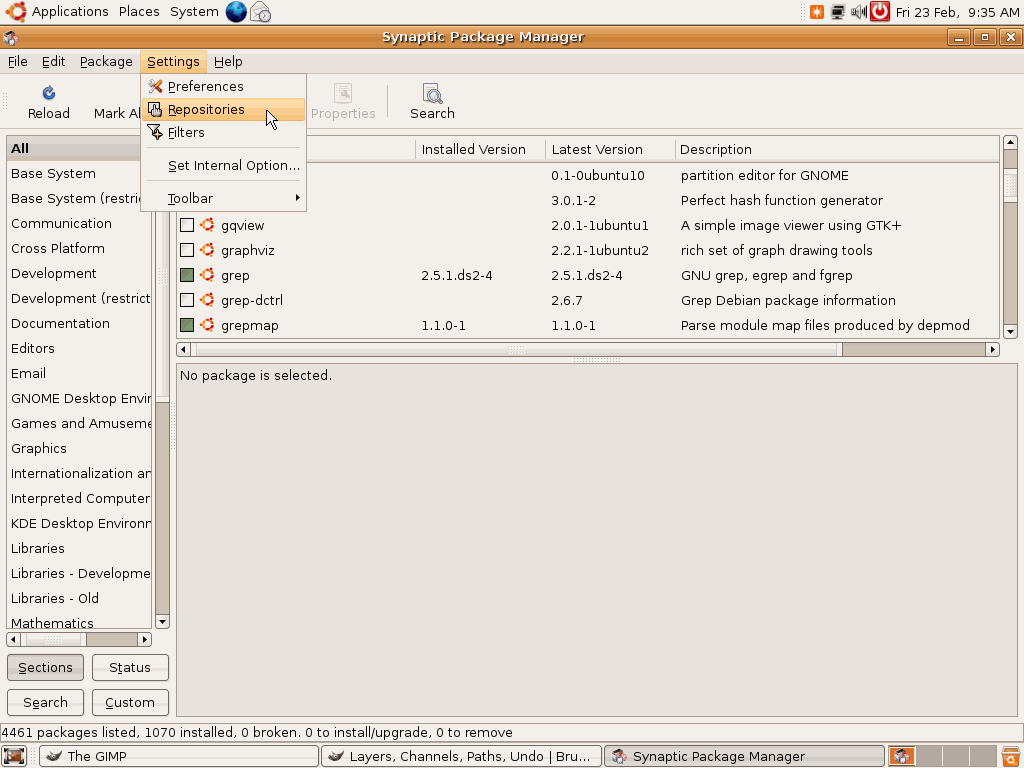Open the System panel menu

194,12
